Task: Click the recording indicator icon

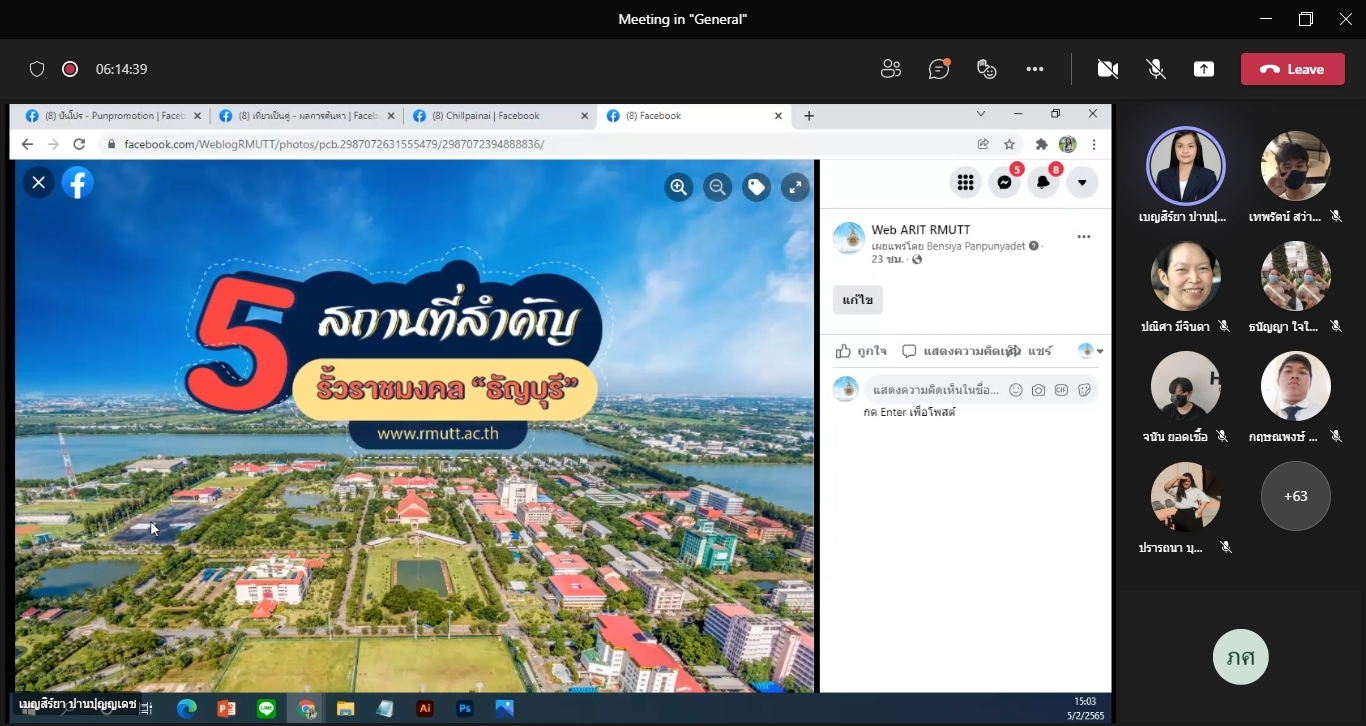Action: [70, 69]
